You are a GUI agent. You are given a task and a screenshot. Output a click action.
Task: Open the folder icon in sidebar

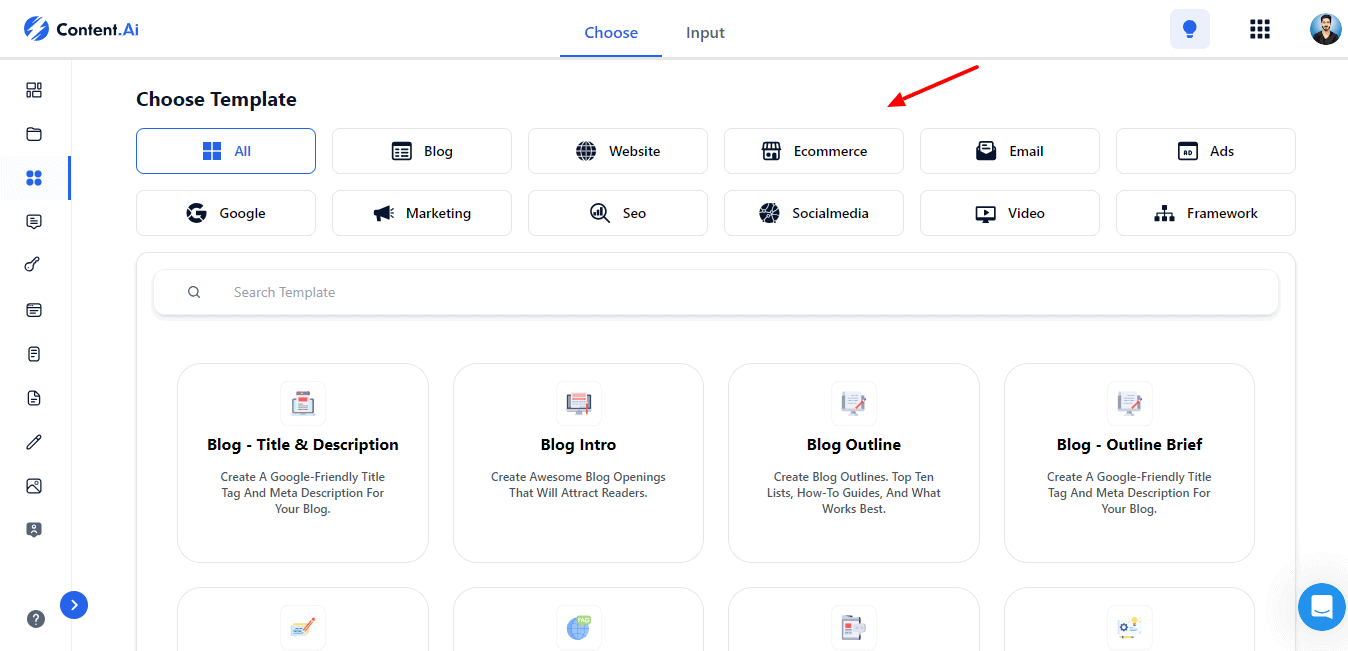pyautogui.click(x=34, y=134)
